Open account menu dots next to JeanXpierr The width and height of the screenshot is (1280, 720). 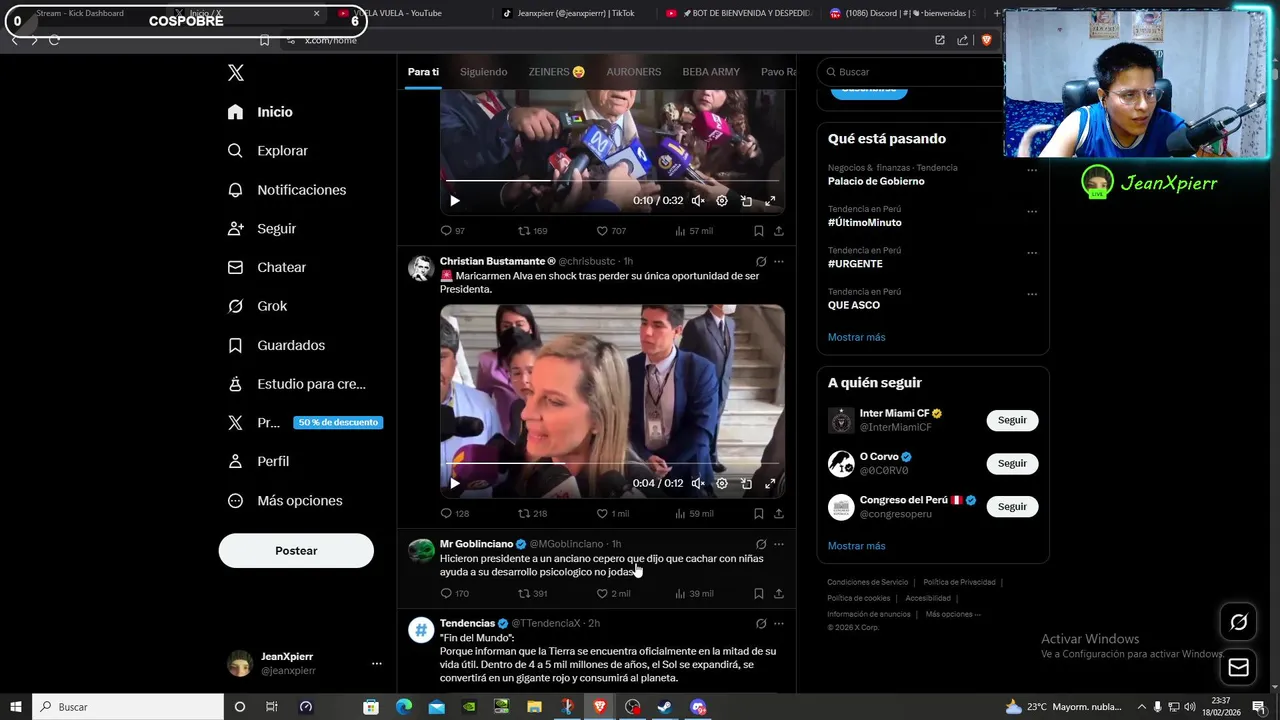(x=377, y=663)
